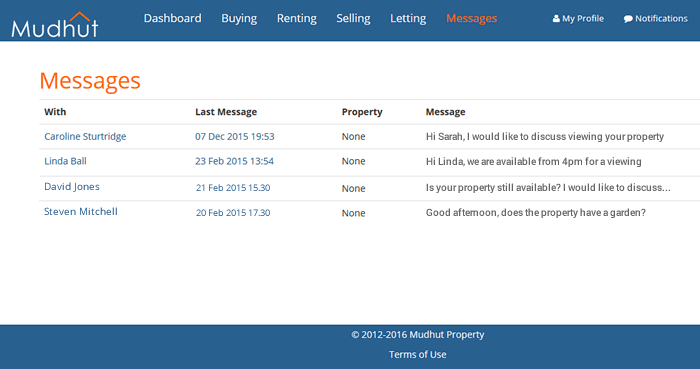Select the 20 Feb 2015 17.30 date link
Viewport: 700px width, 369px height.
click(x=233, y=213)
